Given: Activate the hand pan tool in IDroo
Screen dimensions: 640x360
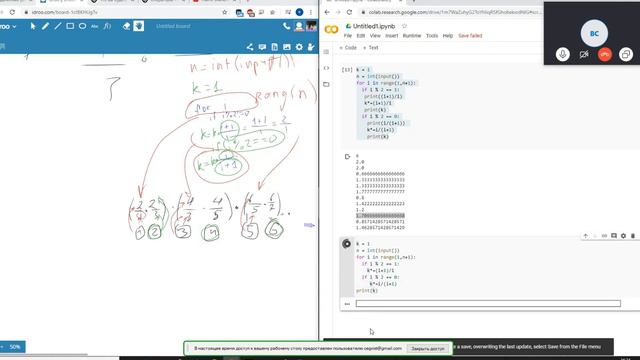Looking at the screenshot, I should (x=139, y=26).
